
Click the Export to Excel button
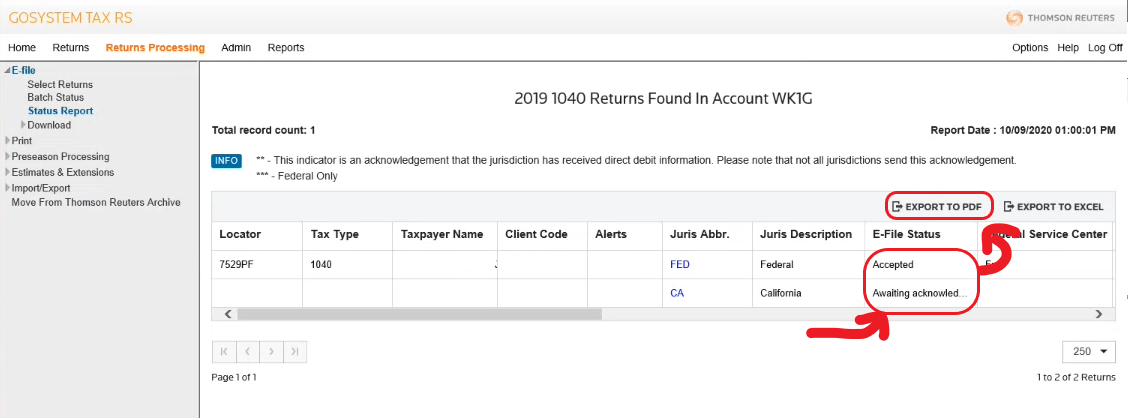(1053, 206)
